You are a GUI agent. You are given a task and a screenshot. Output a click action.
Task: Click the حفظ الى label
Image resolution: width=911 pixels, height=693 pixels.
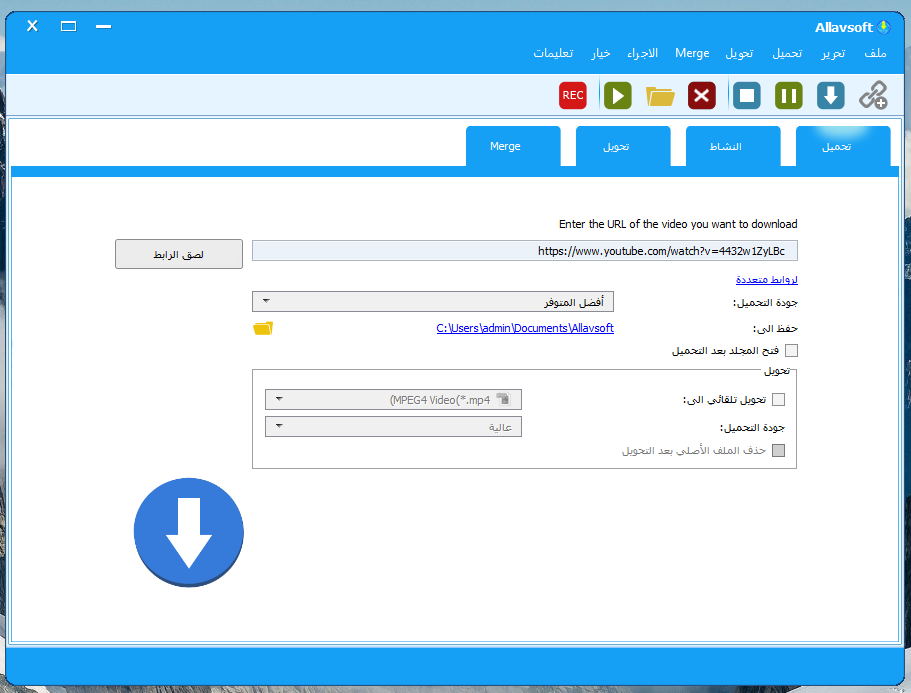click(776, 328)
